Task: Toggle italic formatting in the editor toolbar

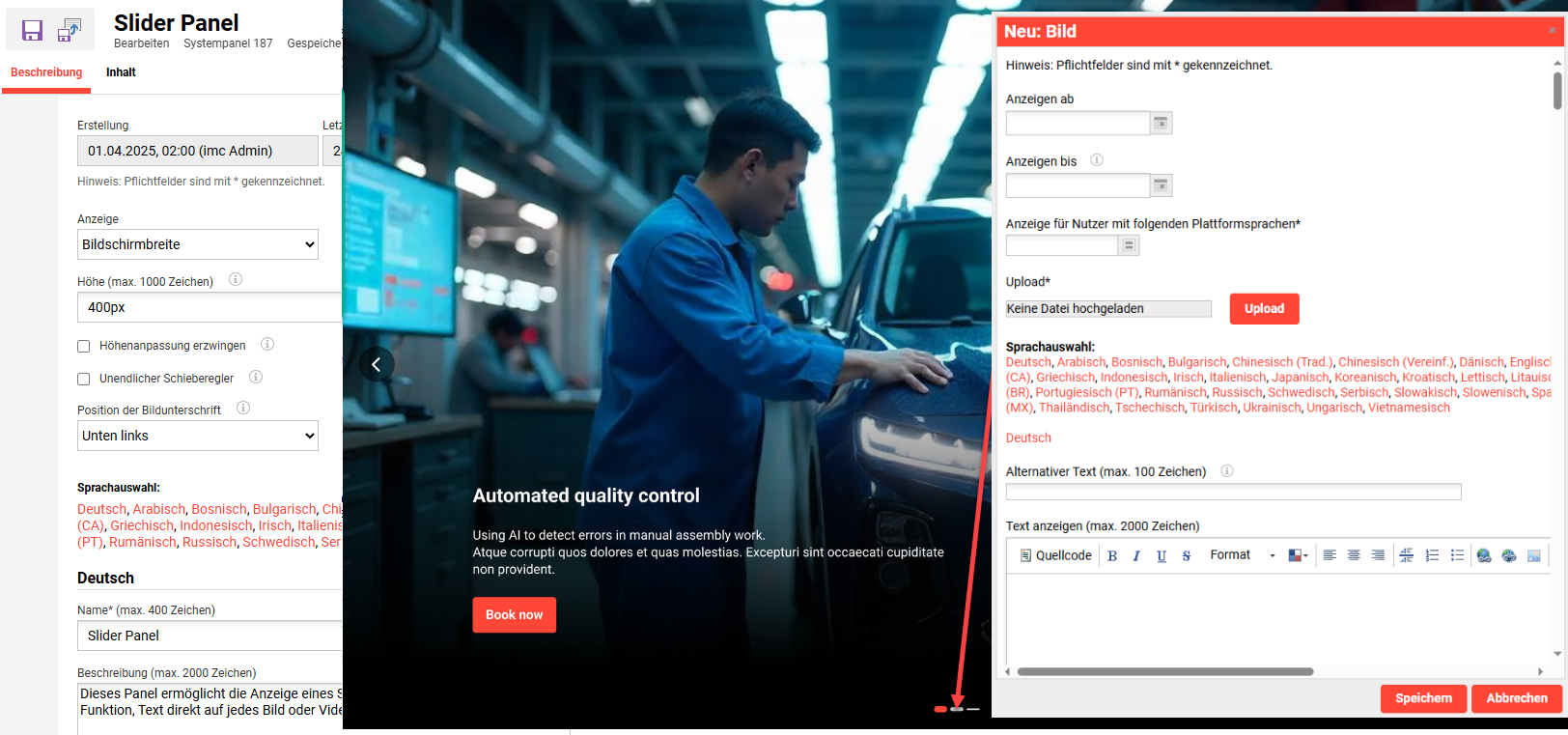Action: [1136, 555]
